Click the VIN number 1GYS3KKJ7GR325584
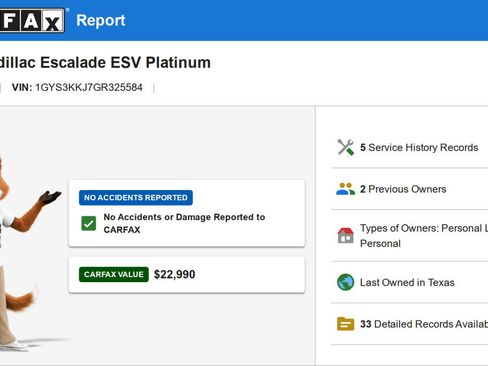The width and height of the screenshot is (488, 366). pos(89,87)
